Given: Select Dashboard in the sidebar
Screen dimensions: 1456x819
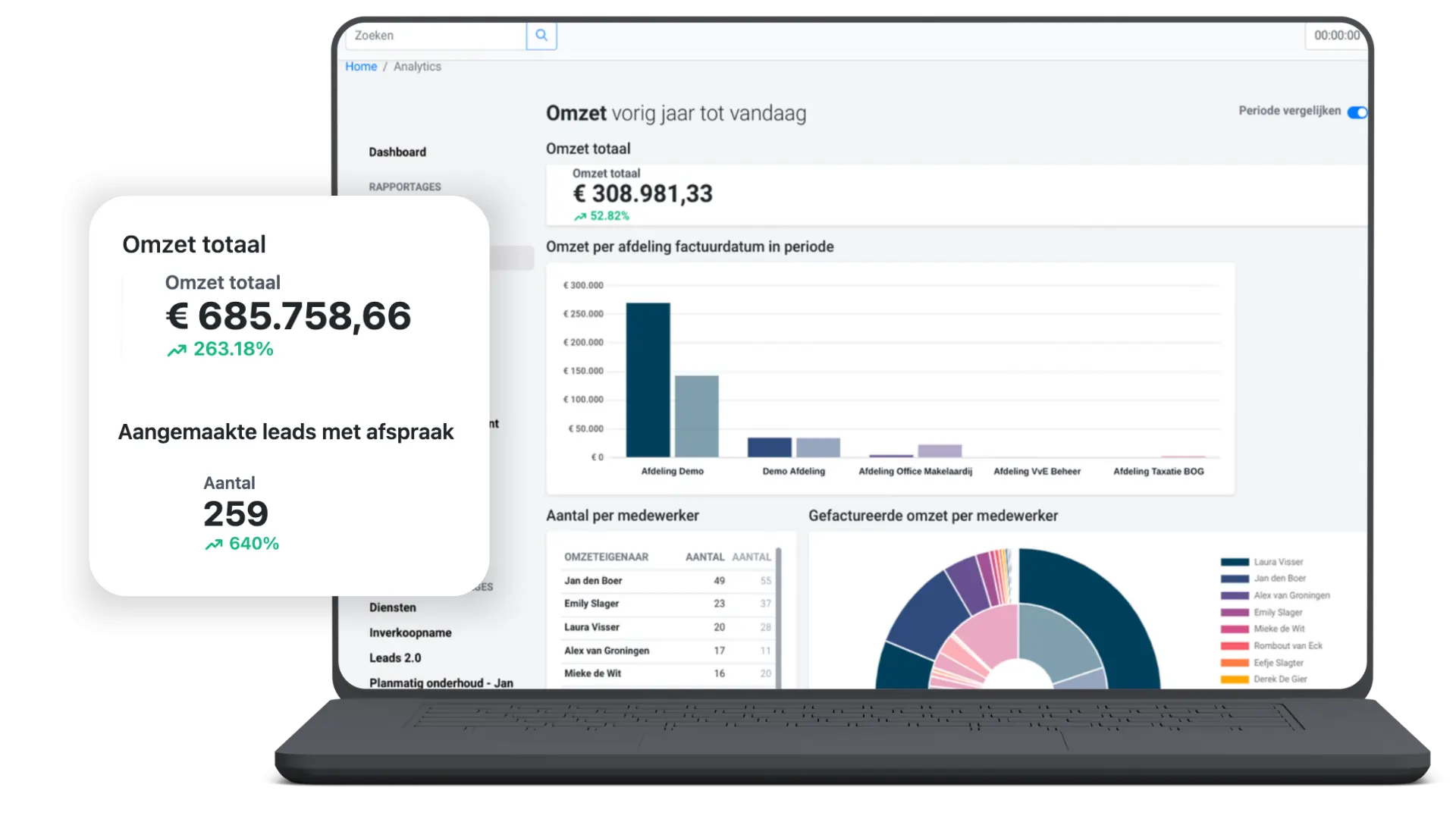Looking at the screenshot, I should pyautogui.click(x=397, y=152).
